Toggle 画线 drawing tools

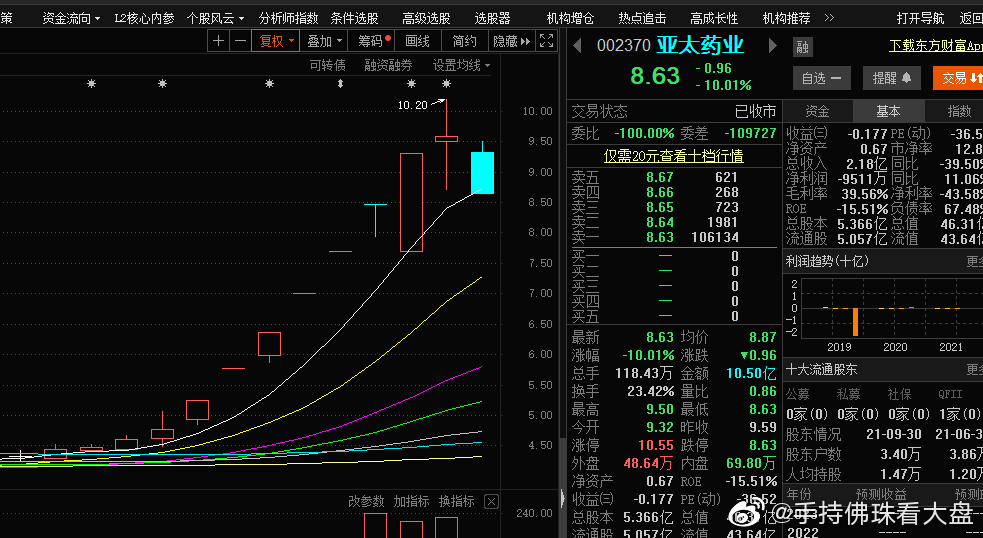(x=418, y=41)
